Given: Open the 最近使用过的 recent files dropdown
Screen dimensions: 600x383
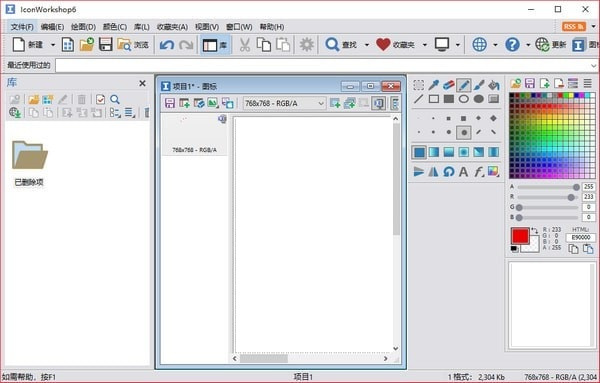Looking at the screenshot, I should point(593,65).
